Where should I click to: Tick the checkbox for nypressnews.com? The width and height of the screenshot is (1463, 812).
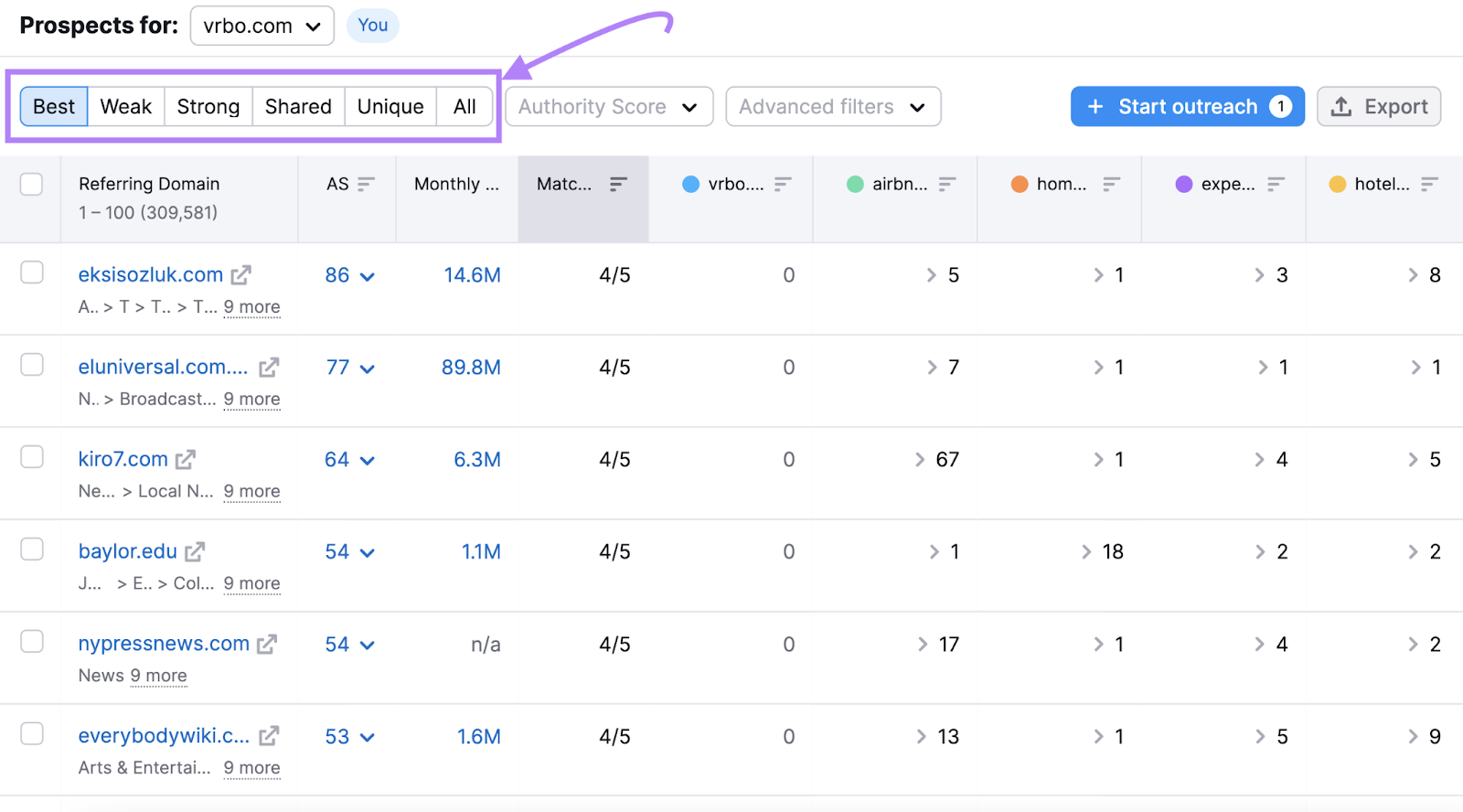click(x=32, y=641)
